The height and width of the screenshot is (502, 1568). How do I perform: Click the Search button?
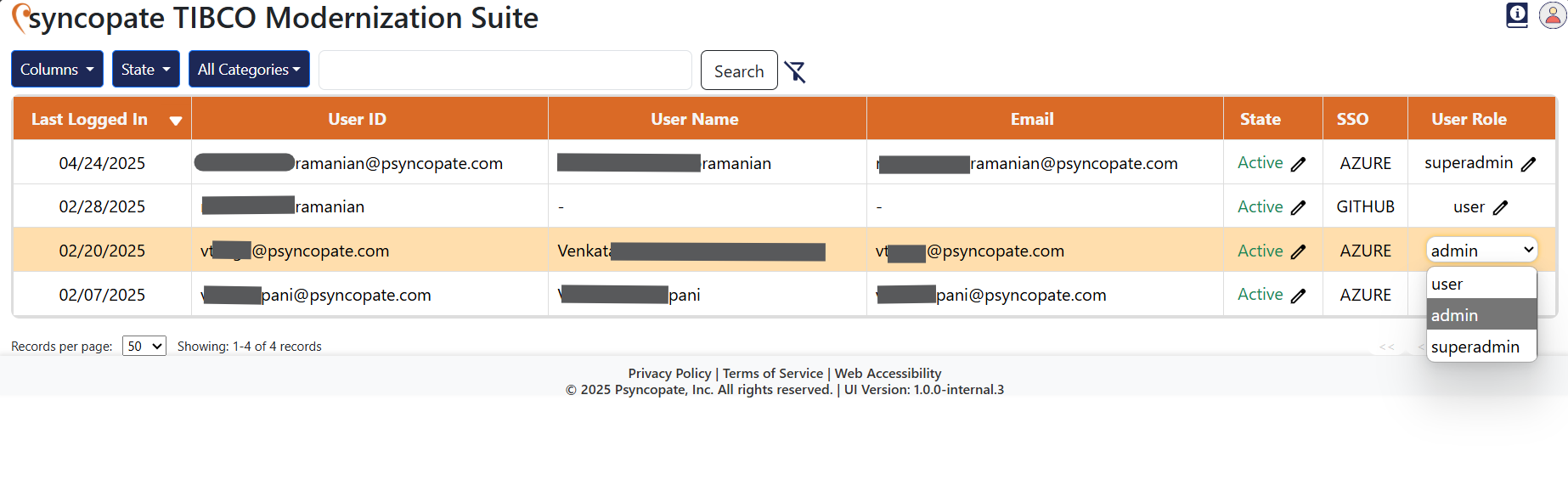(x=738, y=71)
